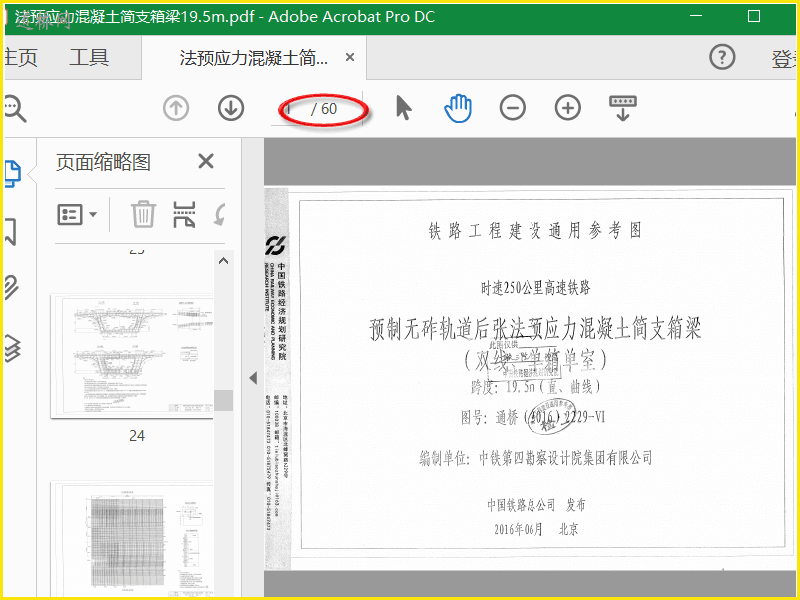The image size is (800, 600).
Task: Open the fit-page scrolling options icon
Action: [623, 108]
